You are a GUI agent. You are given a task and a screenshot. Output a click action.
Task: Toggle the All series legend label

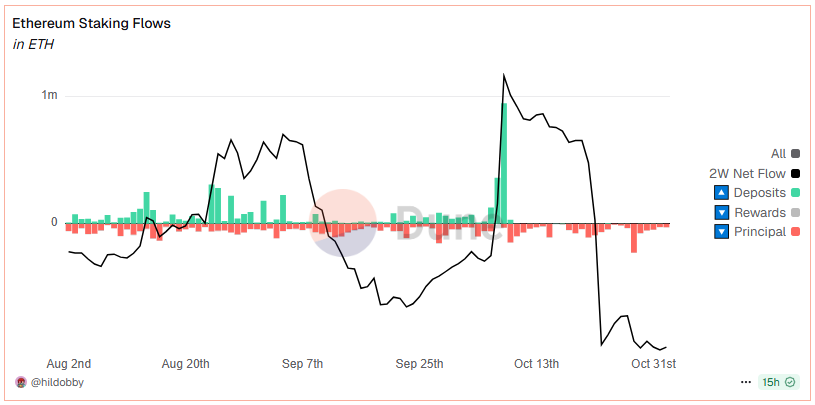(778, 154)
